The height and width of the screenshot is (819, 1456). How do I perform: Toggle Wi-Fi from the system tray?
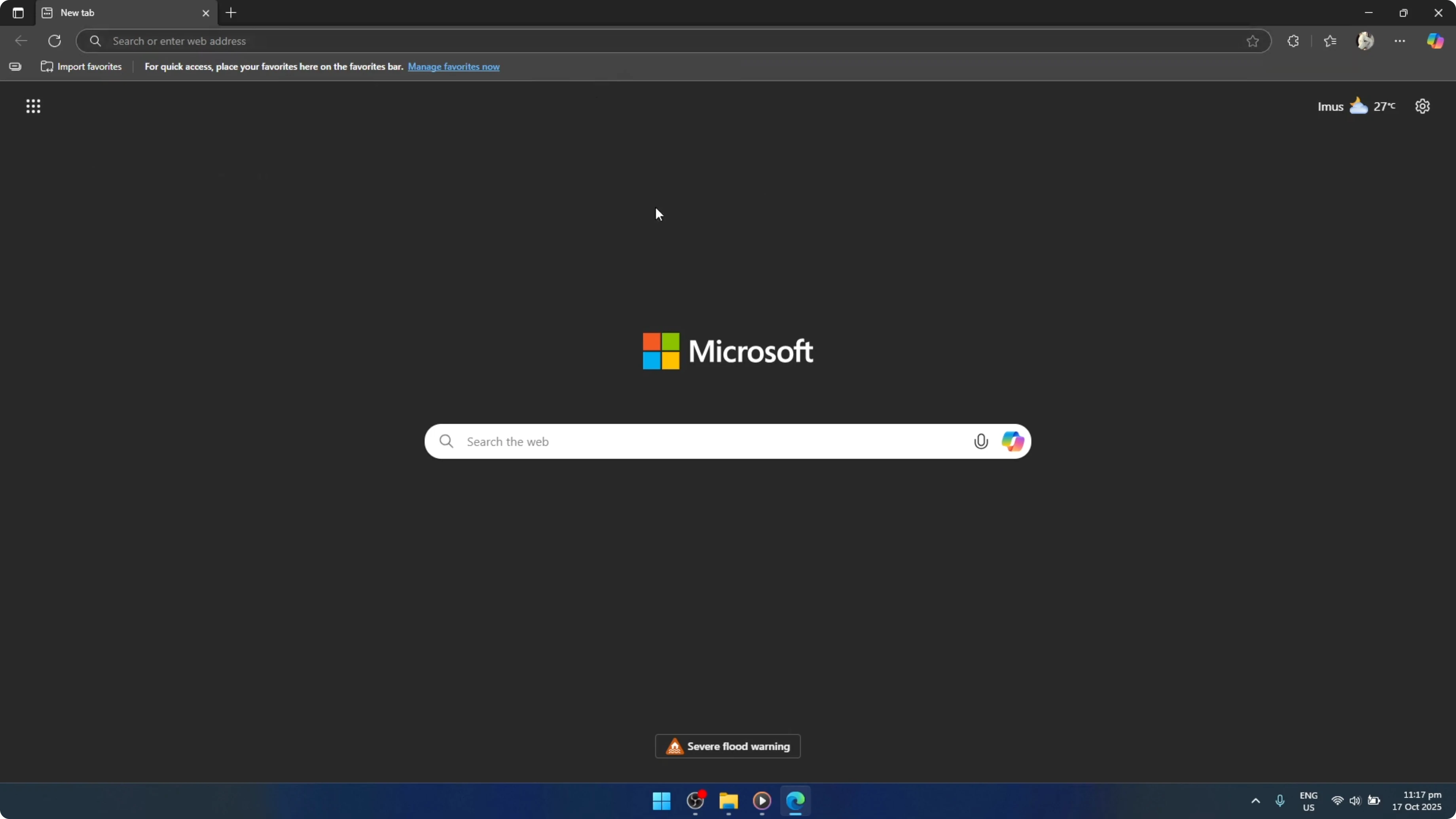click(x=1338, y=802)
